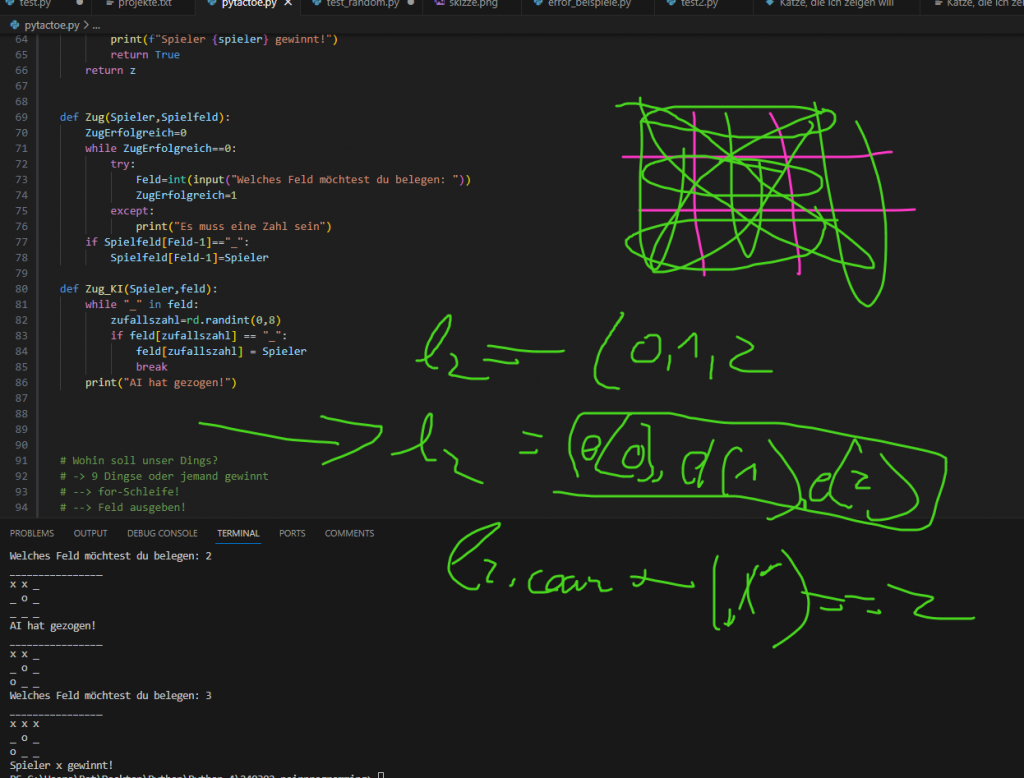Click the Python icon on the test_random.py tab

coord(314,4)
